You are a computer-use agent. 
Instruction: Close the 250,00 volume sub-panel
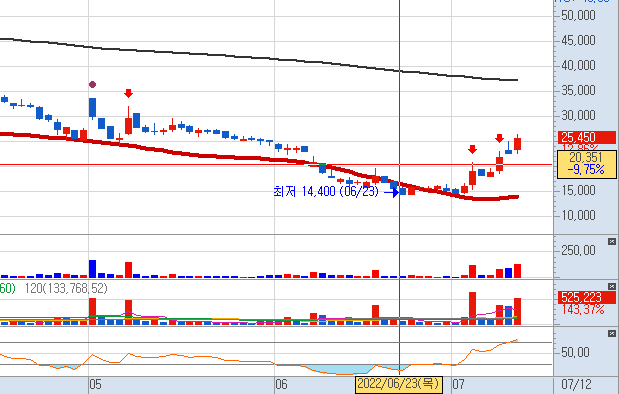coord(611,242)
